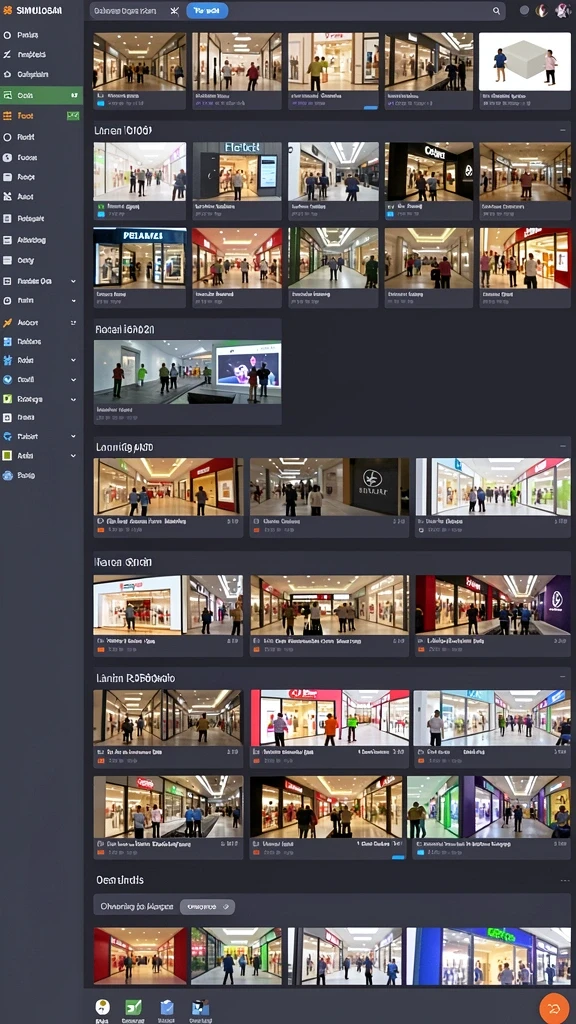Click the magnifier icon in the search bar
The image size is (576, 1024).
[x=496, y=11]
